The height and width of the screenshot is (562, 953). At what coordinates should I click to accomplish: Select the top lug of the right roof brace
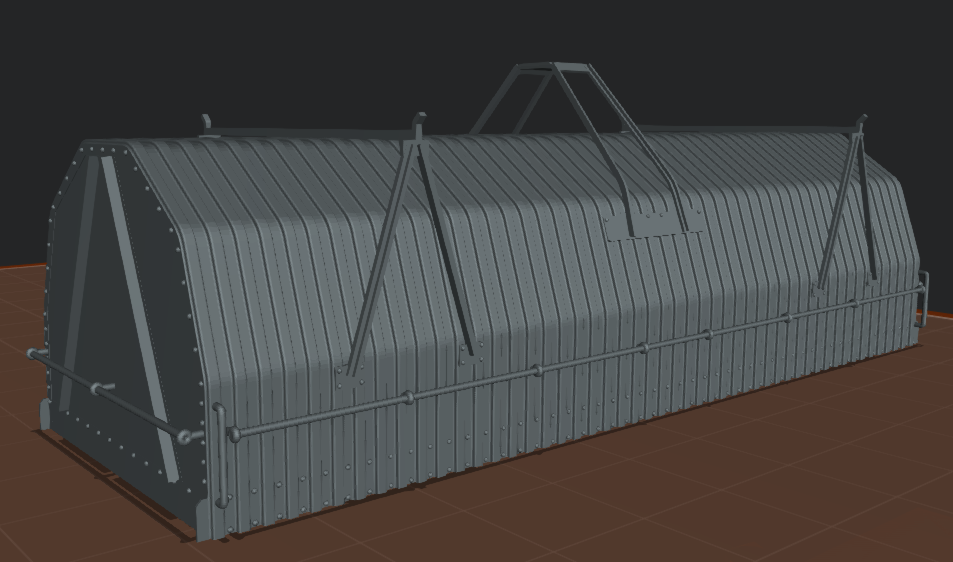coord(860,123)
